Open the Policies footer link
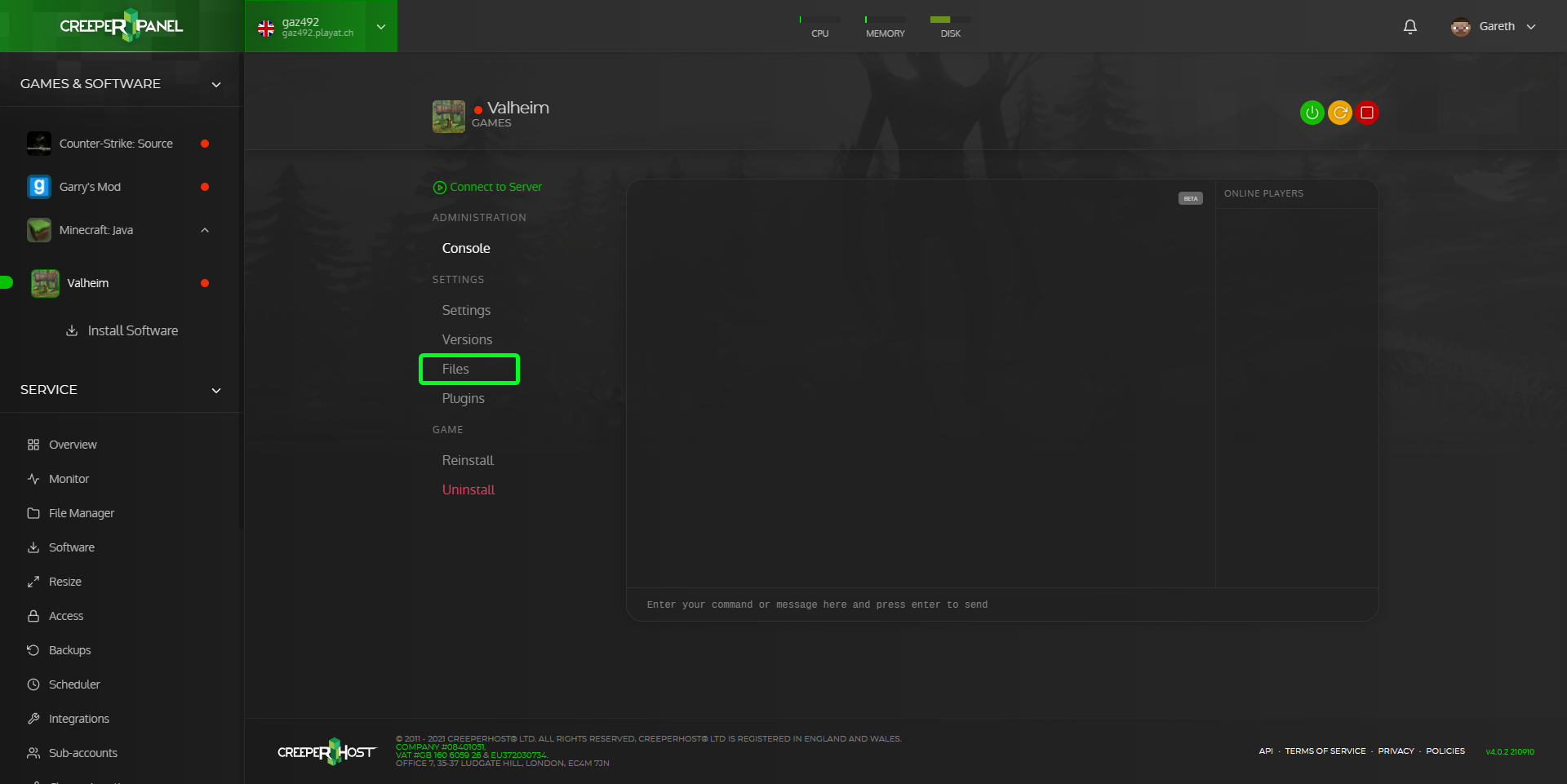 point(1445,751)
